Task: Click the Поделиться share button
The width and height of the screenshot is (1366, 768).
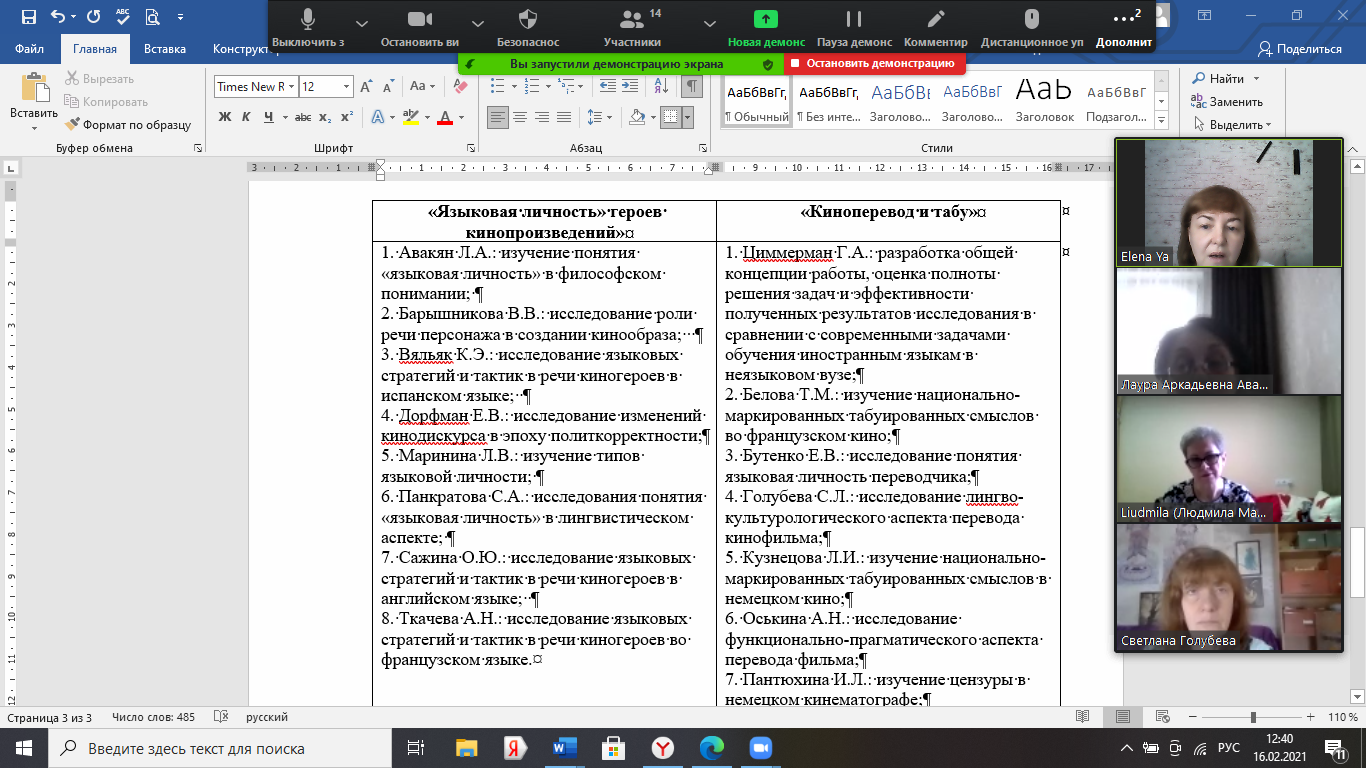Action: point(1300,49)
